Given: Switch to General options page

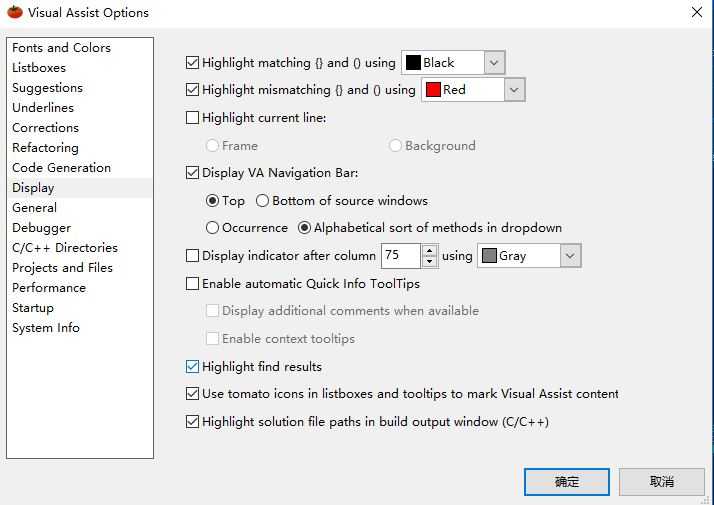Looking at the screenshot, I should tap(35, 208).
